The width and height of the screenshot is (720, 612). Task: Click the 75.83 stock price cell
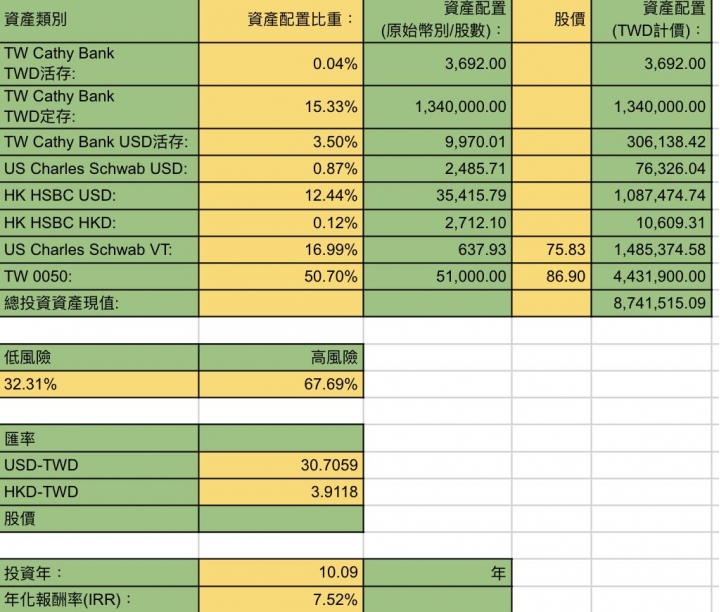coord(551,250)
